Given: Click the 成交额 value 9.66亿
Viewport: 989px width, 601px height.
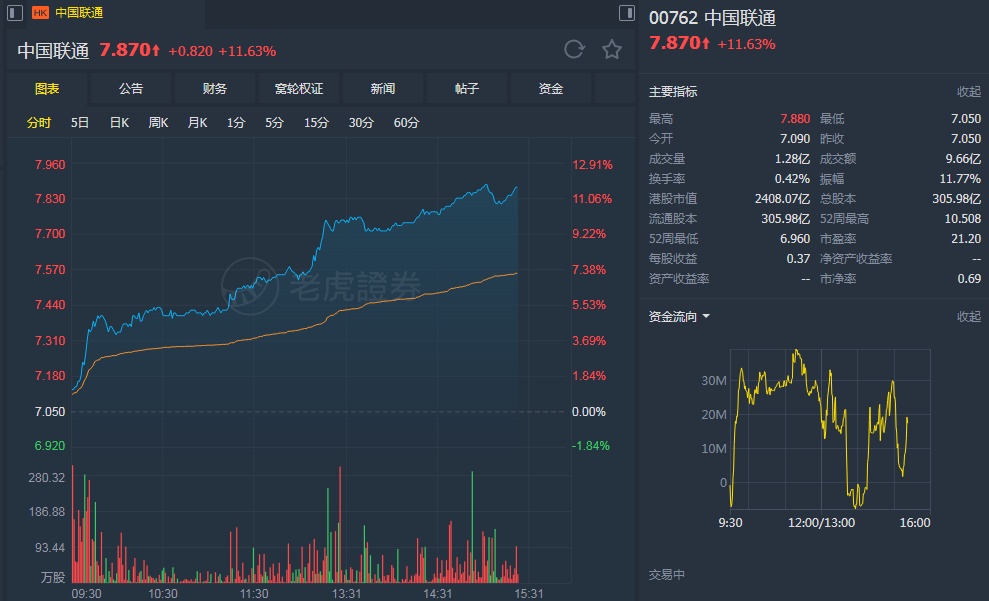Looking at the screenshot, I should (x=963, y=159).
